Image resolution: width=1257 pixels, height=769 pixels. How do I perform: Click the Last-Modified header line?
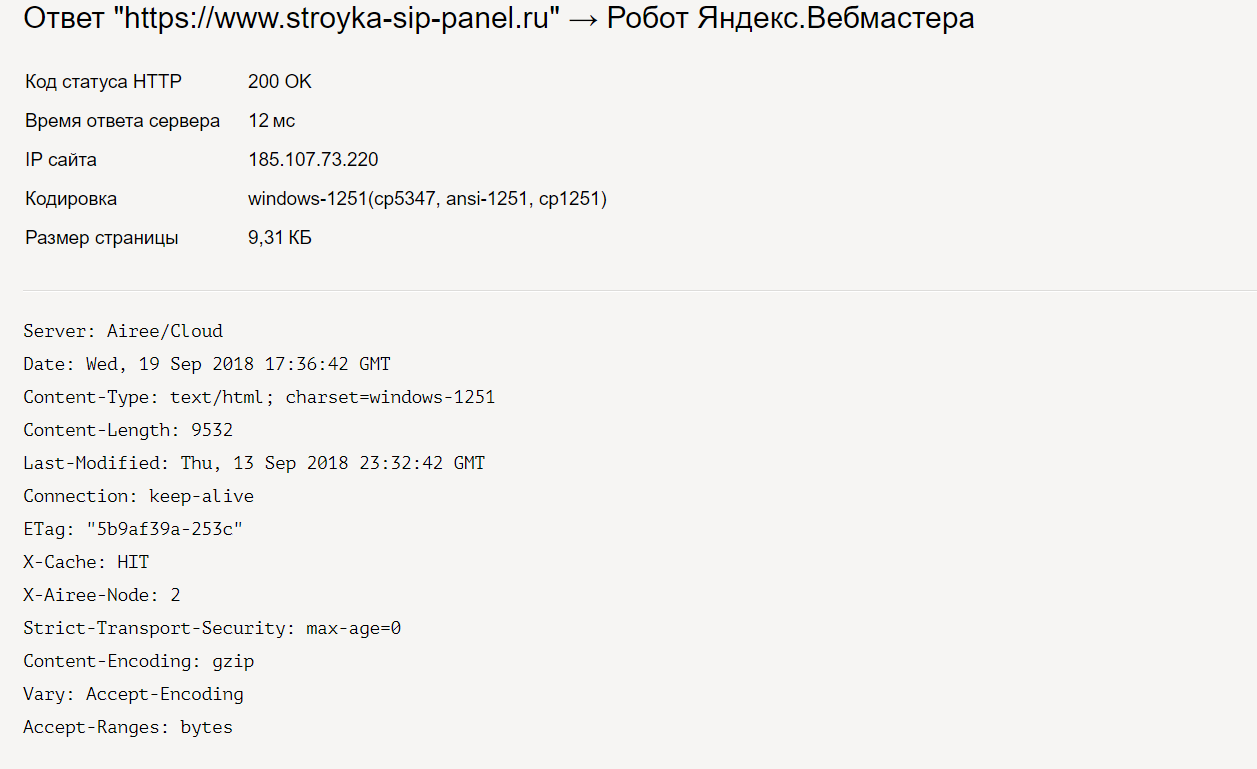(254, 463)
